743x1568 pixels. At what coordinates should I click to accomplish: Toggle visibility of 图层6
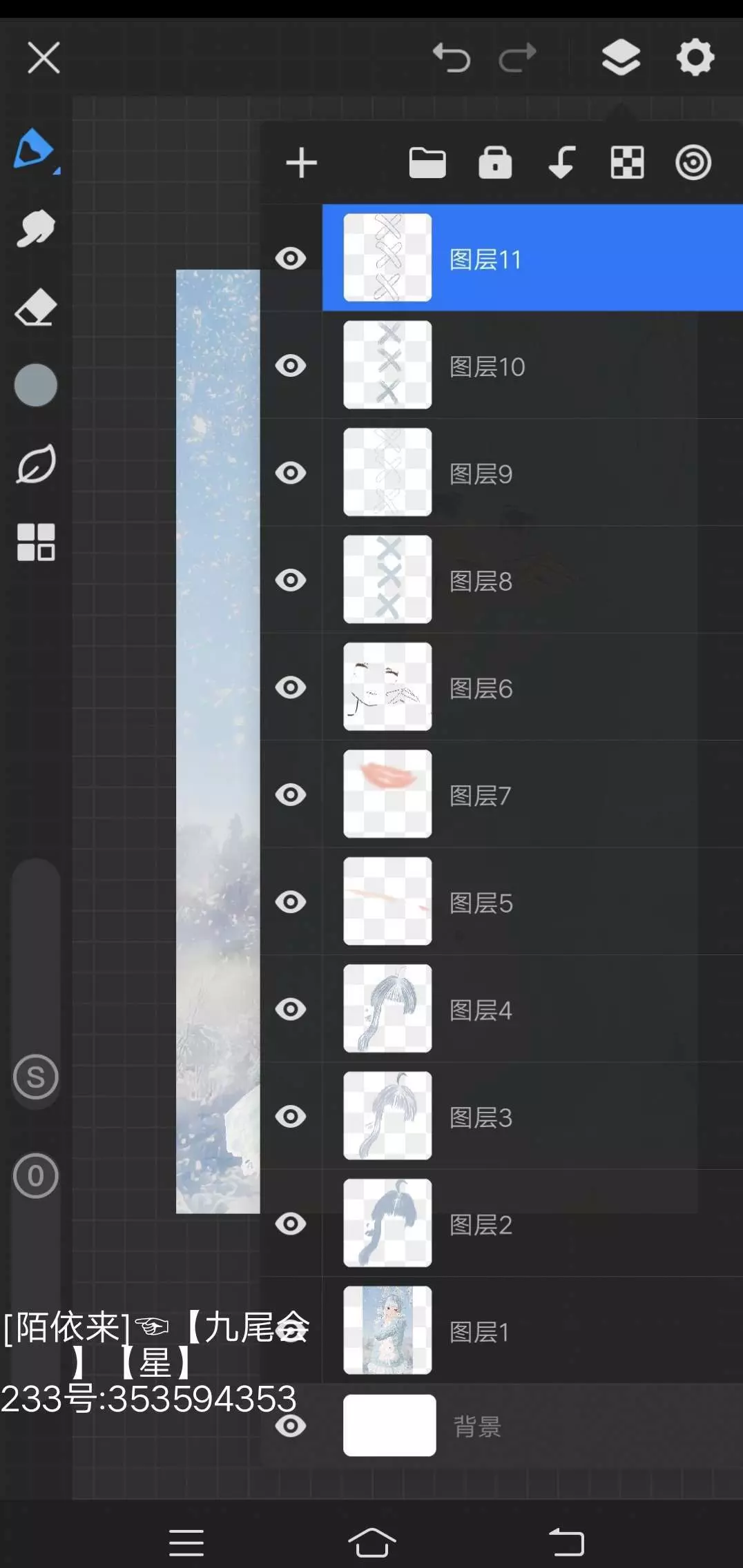coord(291,688)
